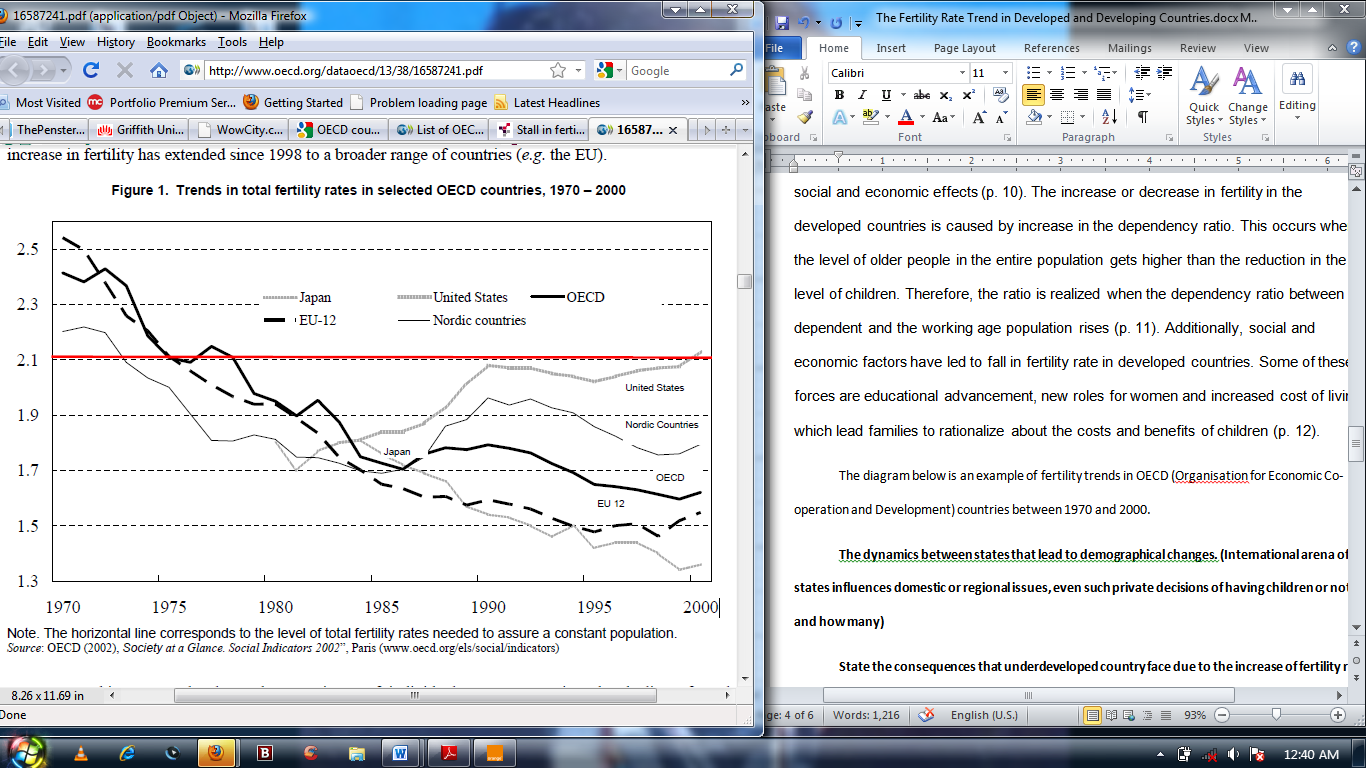Open line spacing dropdown in Word

(1140, 95)
